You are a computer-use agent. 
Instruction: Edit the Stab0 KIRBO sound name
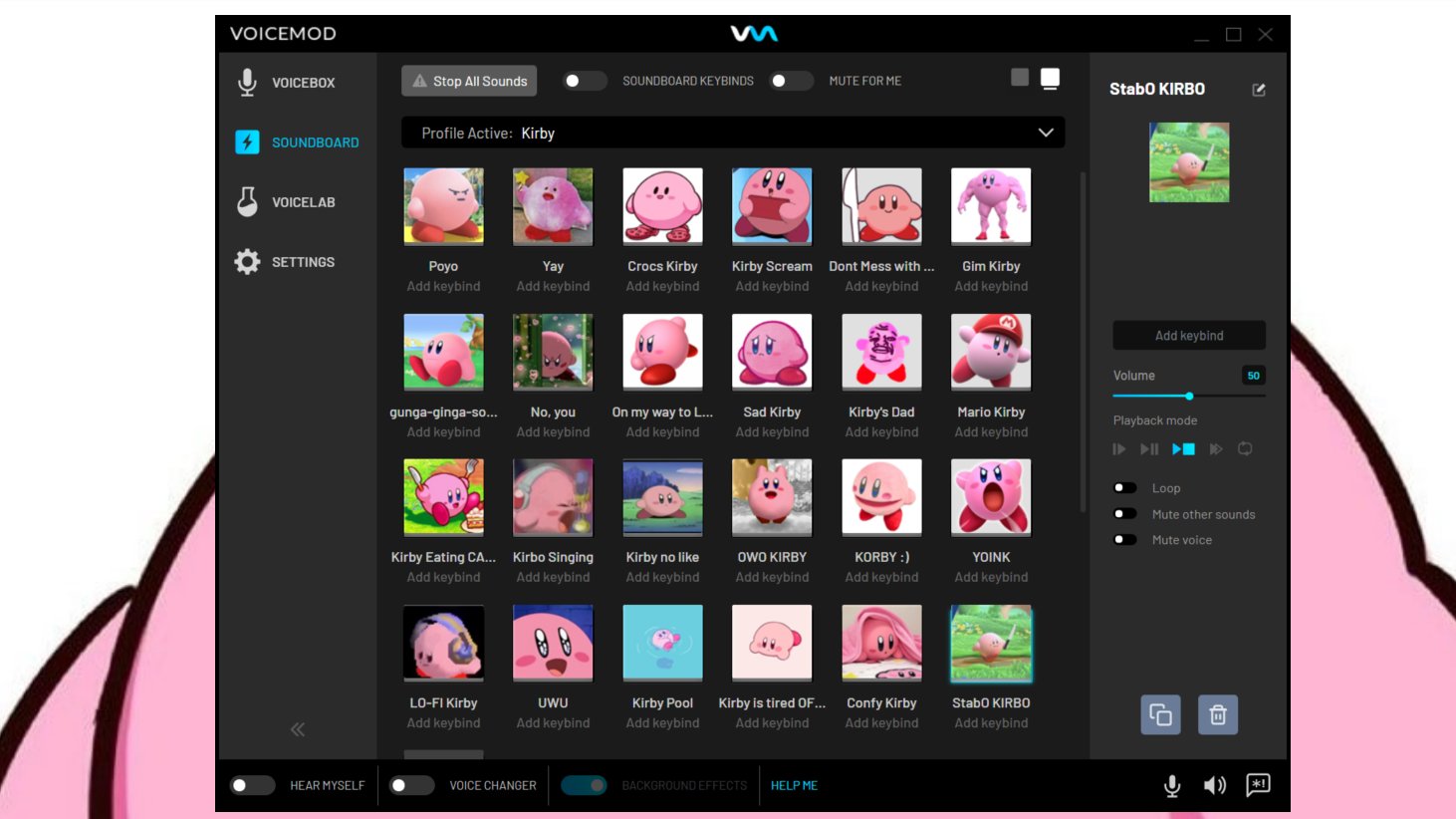[x=1259, y=90]
